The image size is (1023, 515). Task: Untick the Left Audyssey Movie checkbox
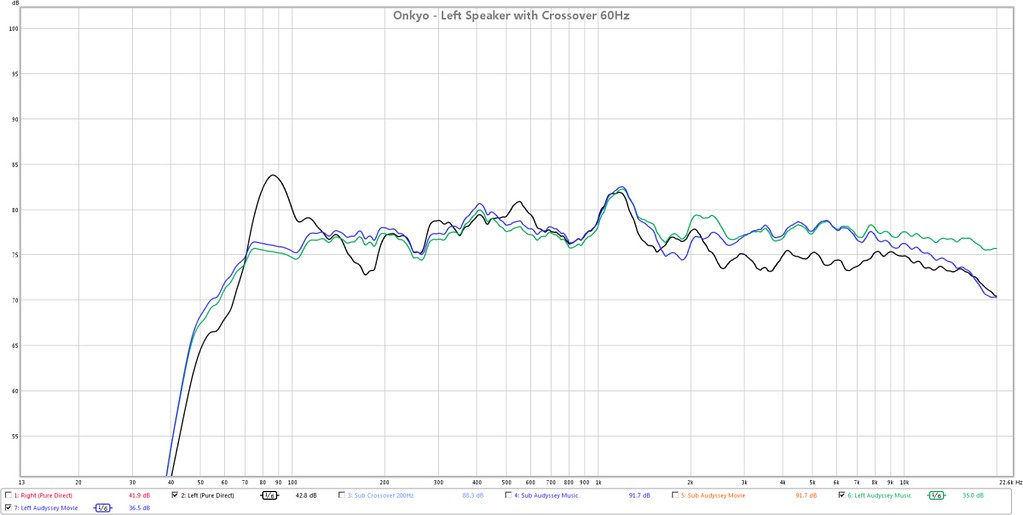point(9,508)
